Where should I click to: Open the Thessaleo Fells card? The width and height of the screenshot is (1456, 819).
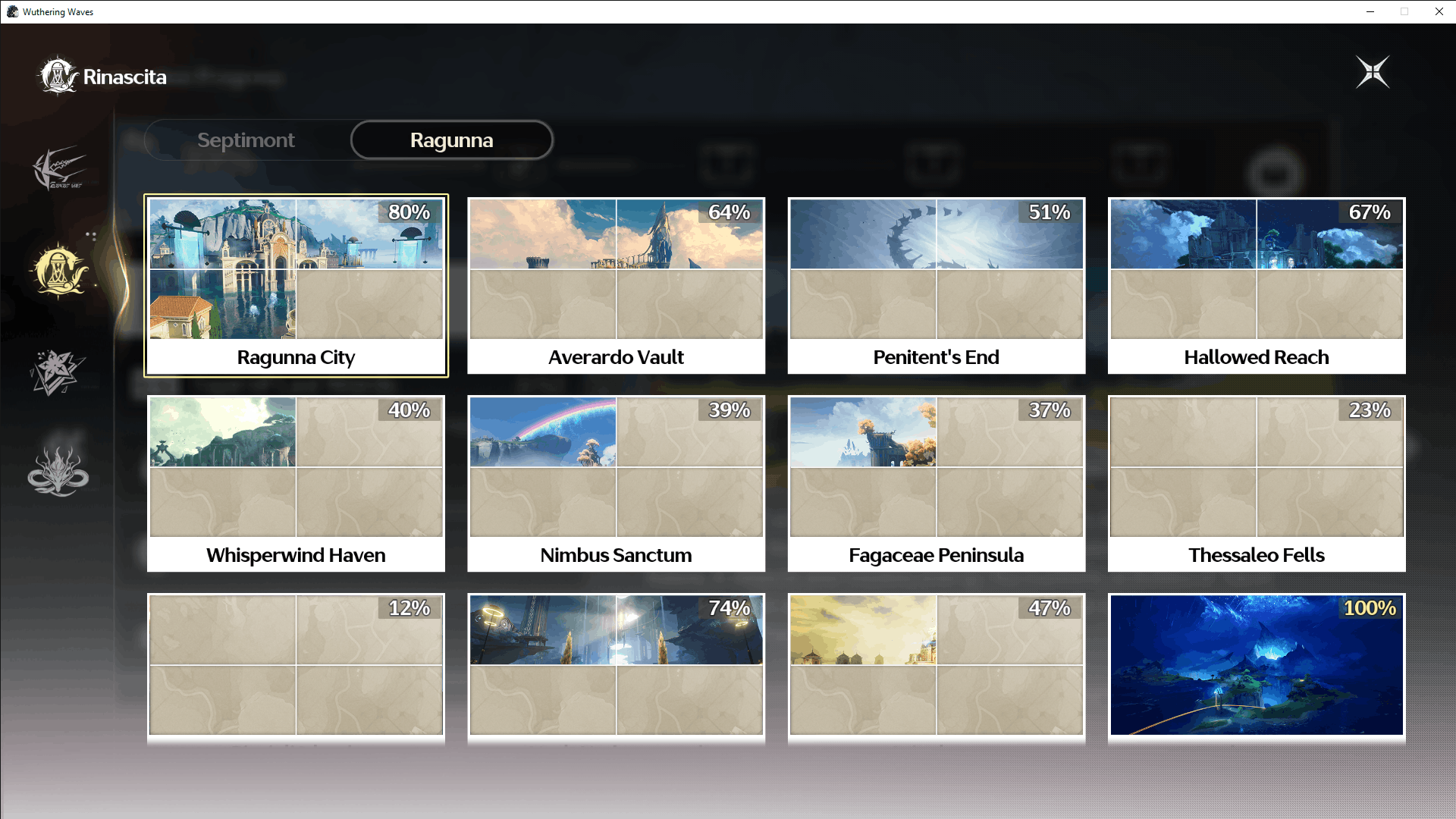[1257, 484]
